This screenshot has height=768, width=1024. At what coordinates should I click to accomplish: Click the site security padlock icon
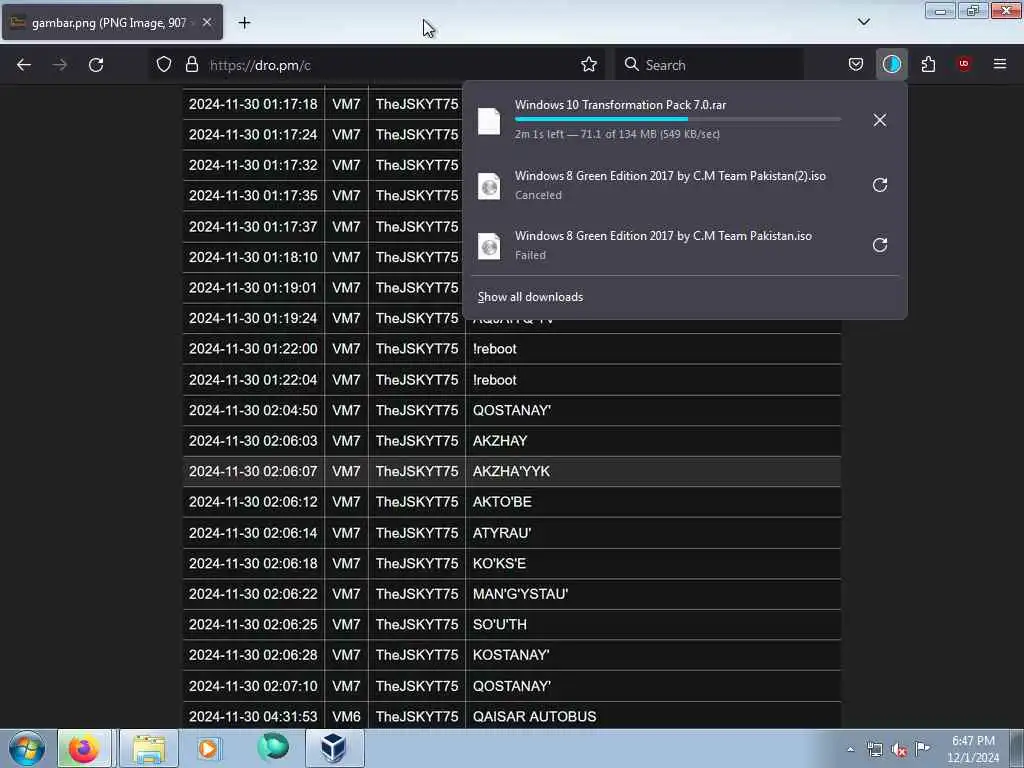coord(191,64)
